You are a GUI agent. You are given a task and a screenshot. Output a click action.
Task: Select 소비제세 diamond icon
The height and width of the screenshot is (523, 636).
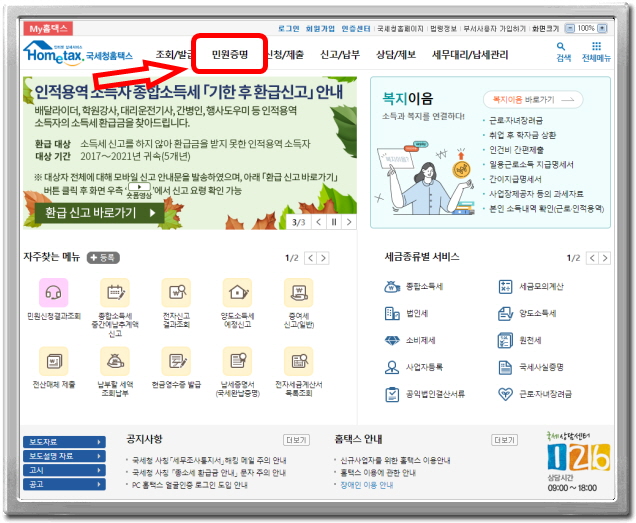click(392, 340)
